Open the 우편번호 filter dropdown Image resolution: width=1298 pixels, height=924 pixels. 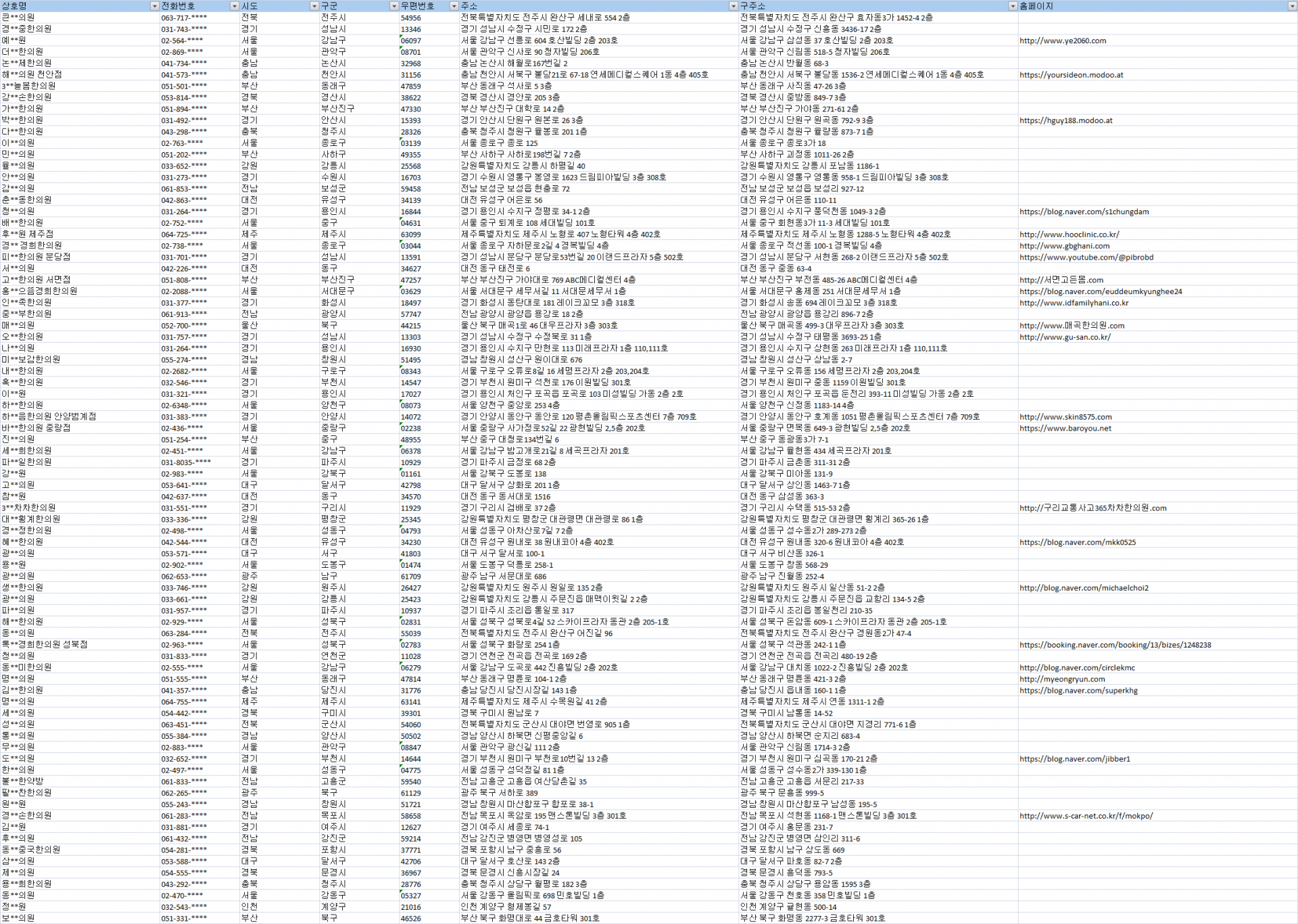click(454, 6)
